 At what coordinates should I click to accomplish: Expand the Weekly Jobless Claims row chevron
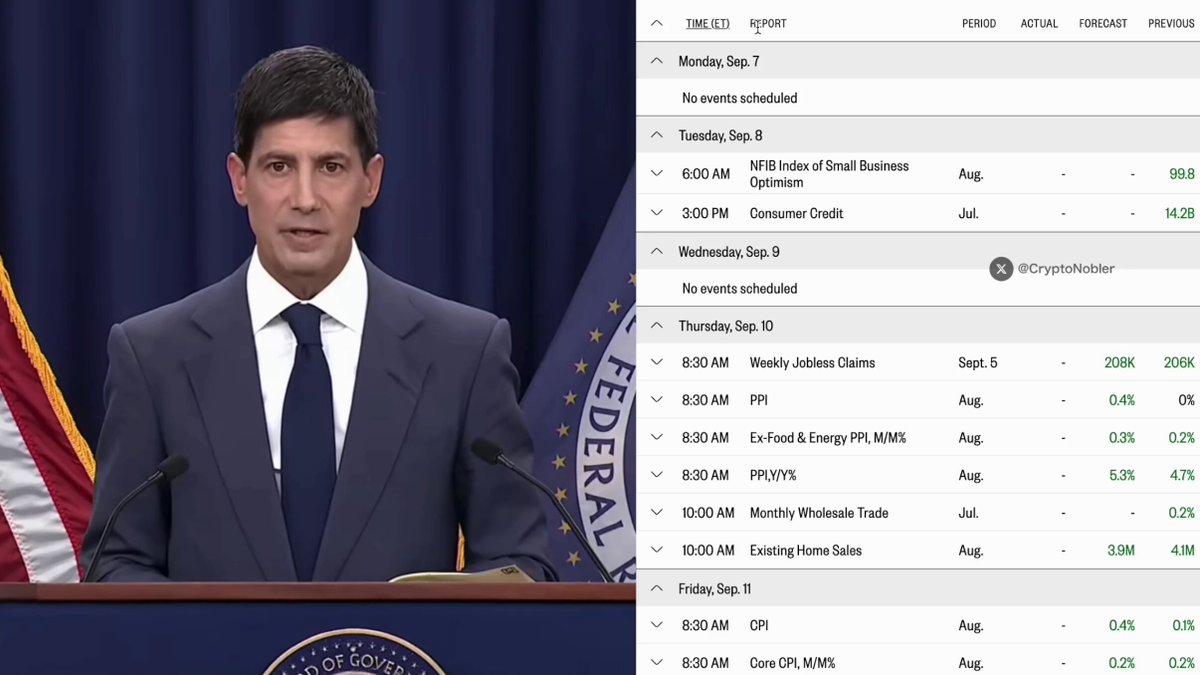click(656, 362)
